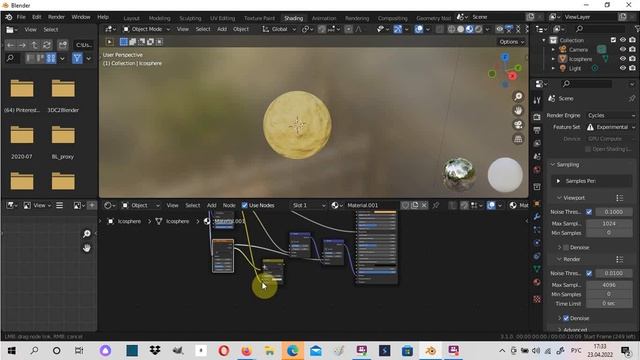
Task: Toggle the Render Denoise checkbox
Action: [x=566, y=318]
